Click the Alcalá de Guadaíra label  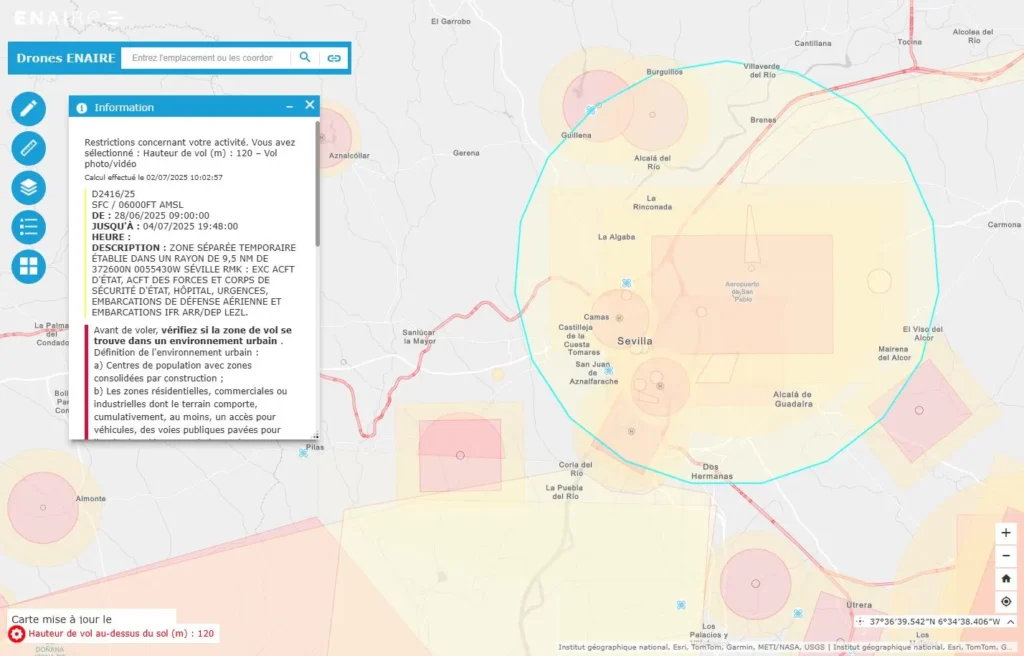pos(793,399)
